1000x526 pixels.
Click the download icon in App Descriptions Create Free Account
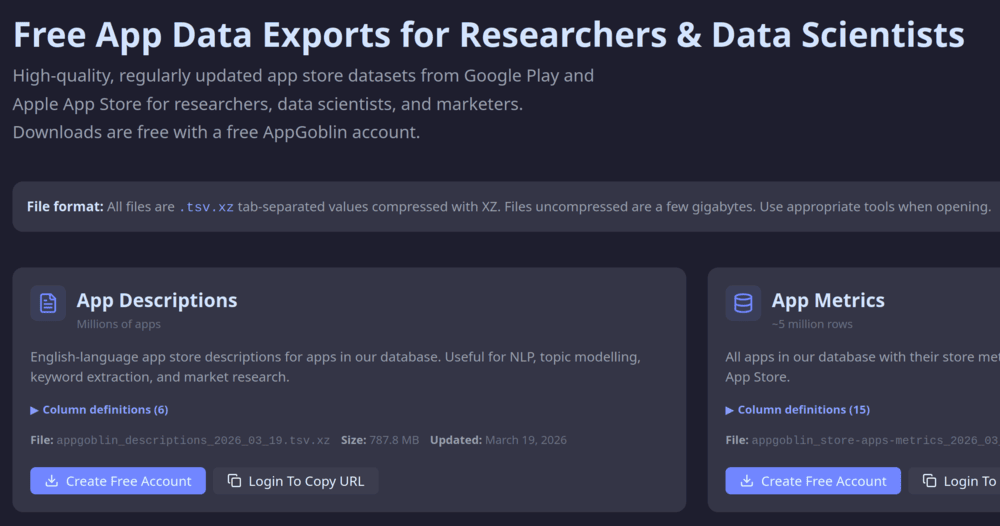click(52, 481)
